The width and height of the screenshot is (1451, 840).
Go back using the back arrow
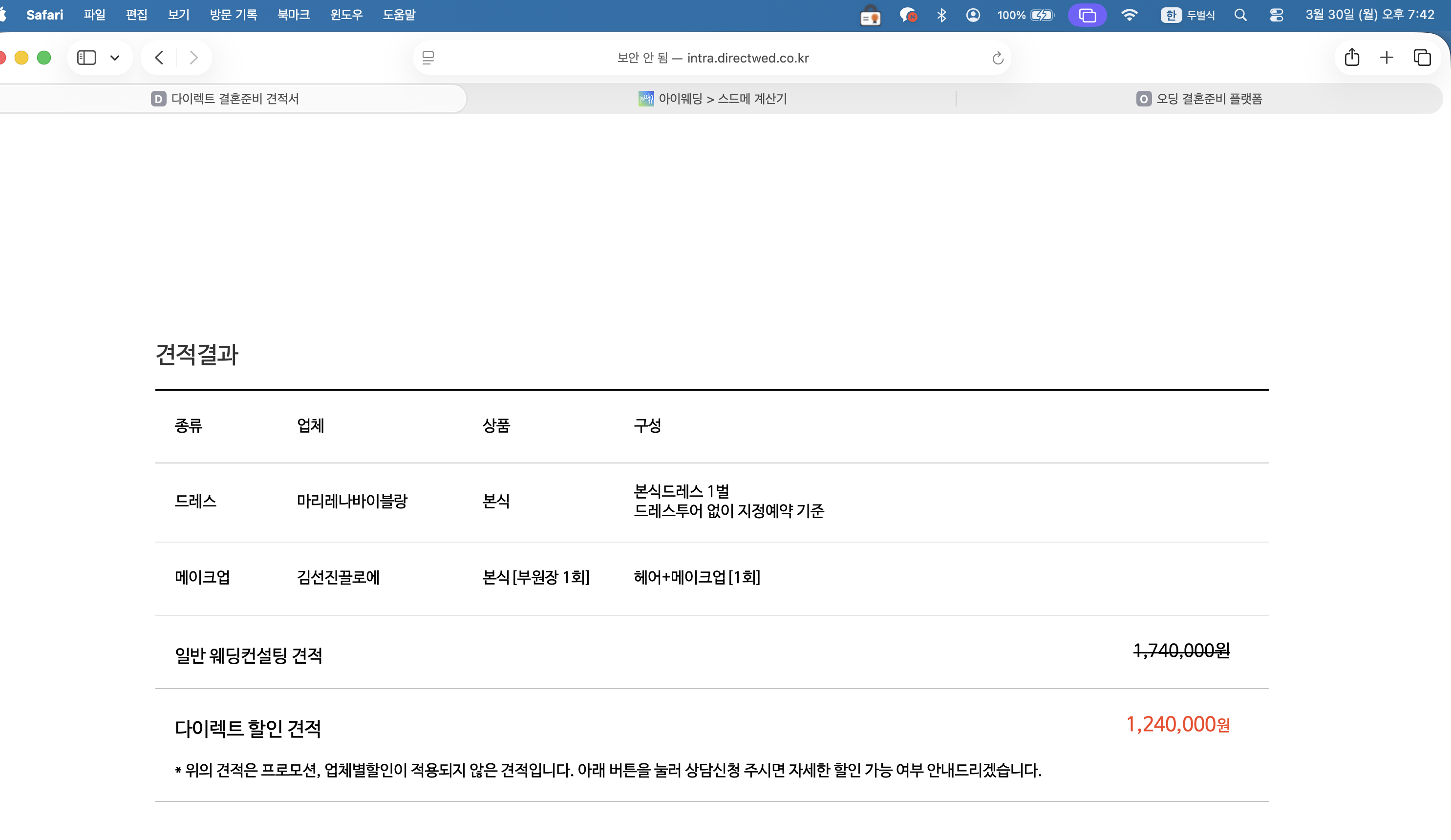[x=159, y=58]
